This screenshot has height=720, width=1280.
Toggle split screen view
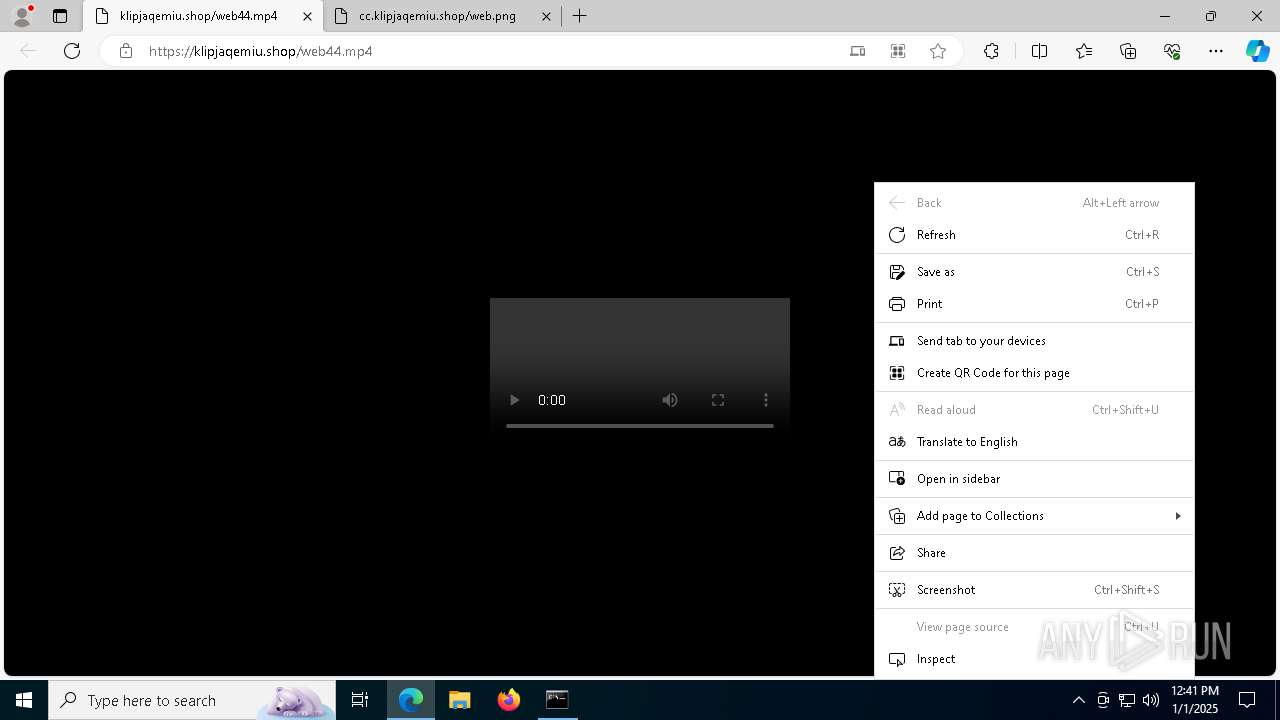(1039, 51)
